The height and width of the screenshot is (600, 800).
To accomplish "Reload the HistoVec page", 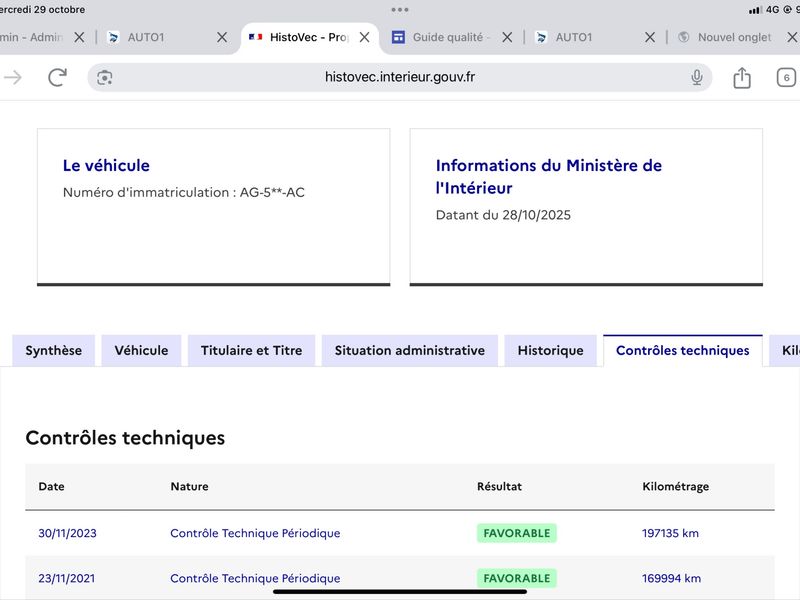I will (58, 77).
